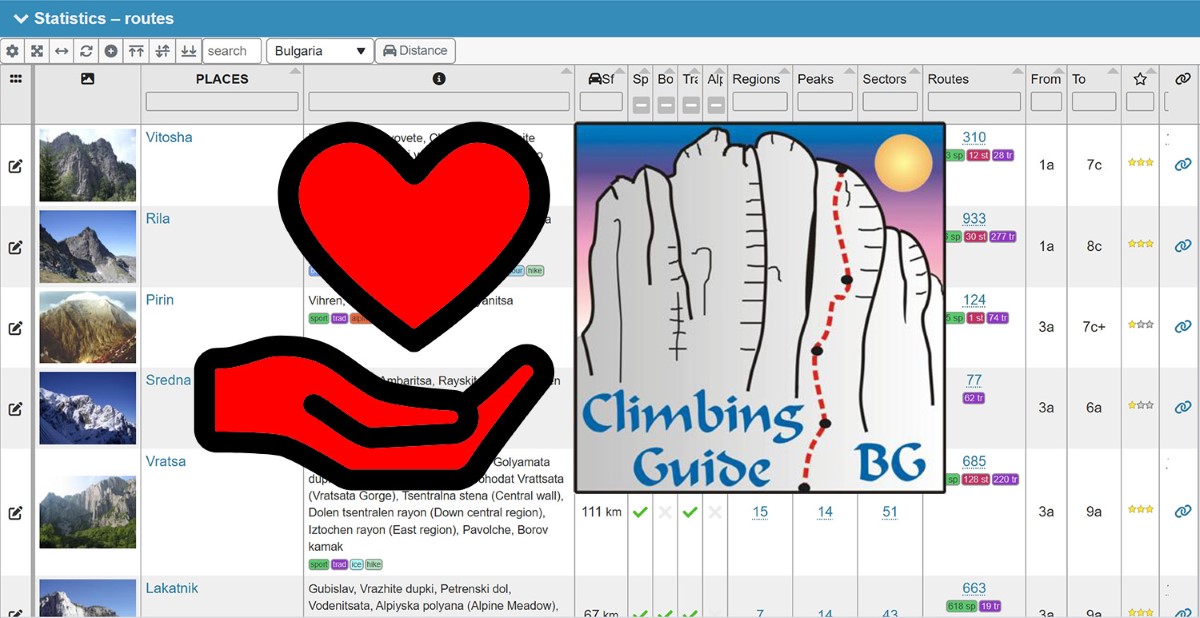This screenshot has width=1200, height=618.
Task: Toggle the Tra column filter checkbox
Action: click(691, 105)
